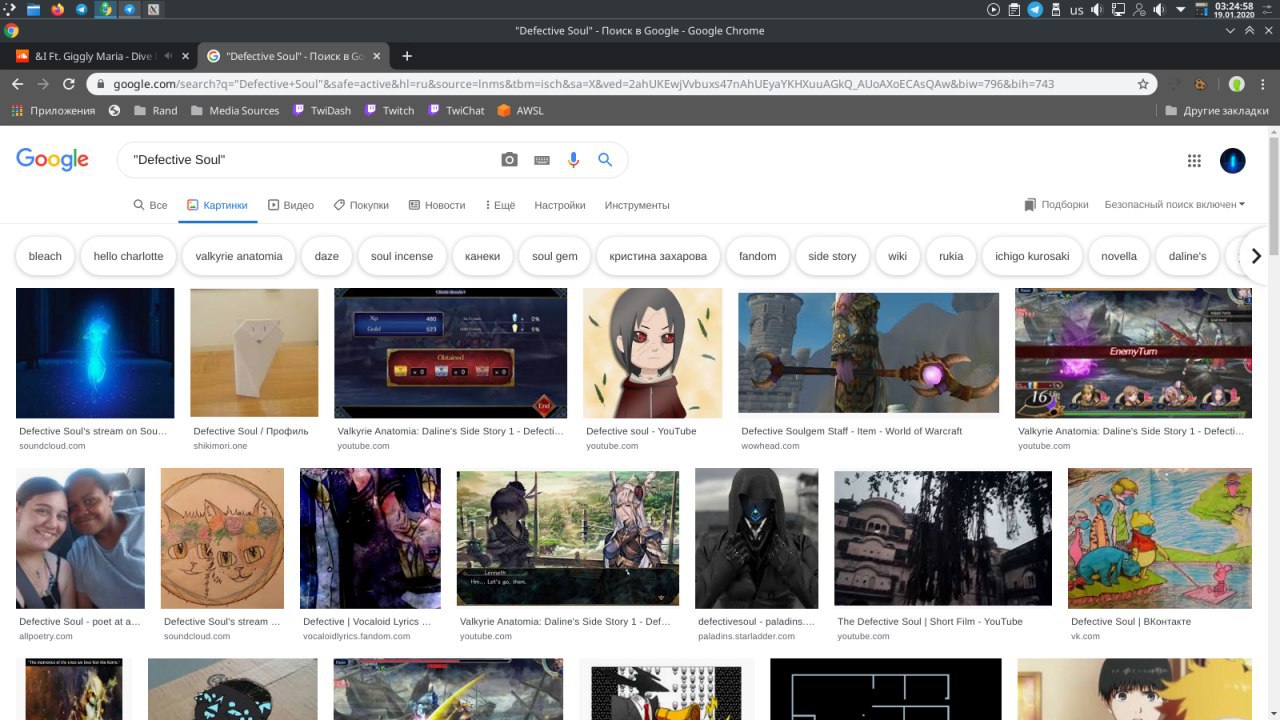The image size is (1280, 720).
Task: Open the Chrome profile avatar
Action: click(1237, 84)
